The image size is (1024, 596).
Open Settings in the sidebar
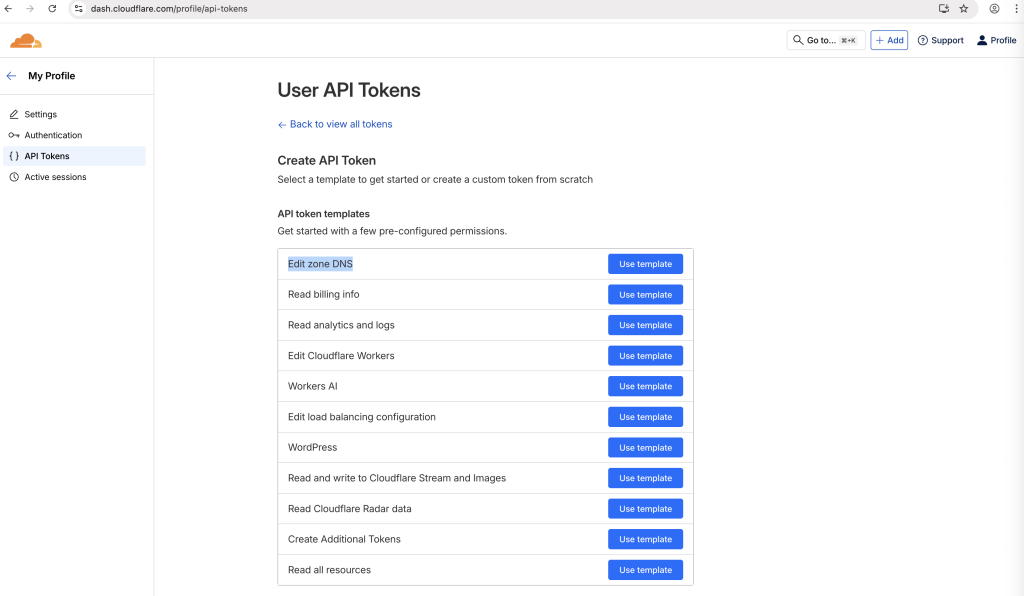(x=41, y=114)
